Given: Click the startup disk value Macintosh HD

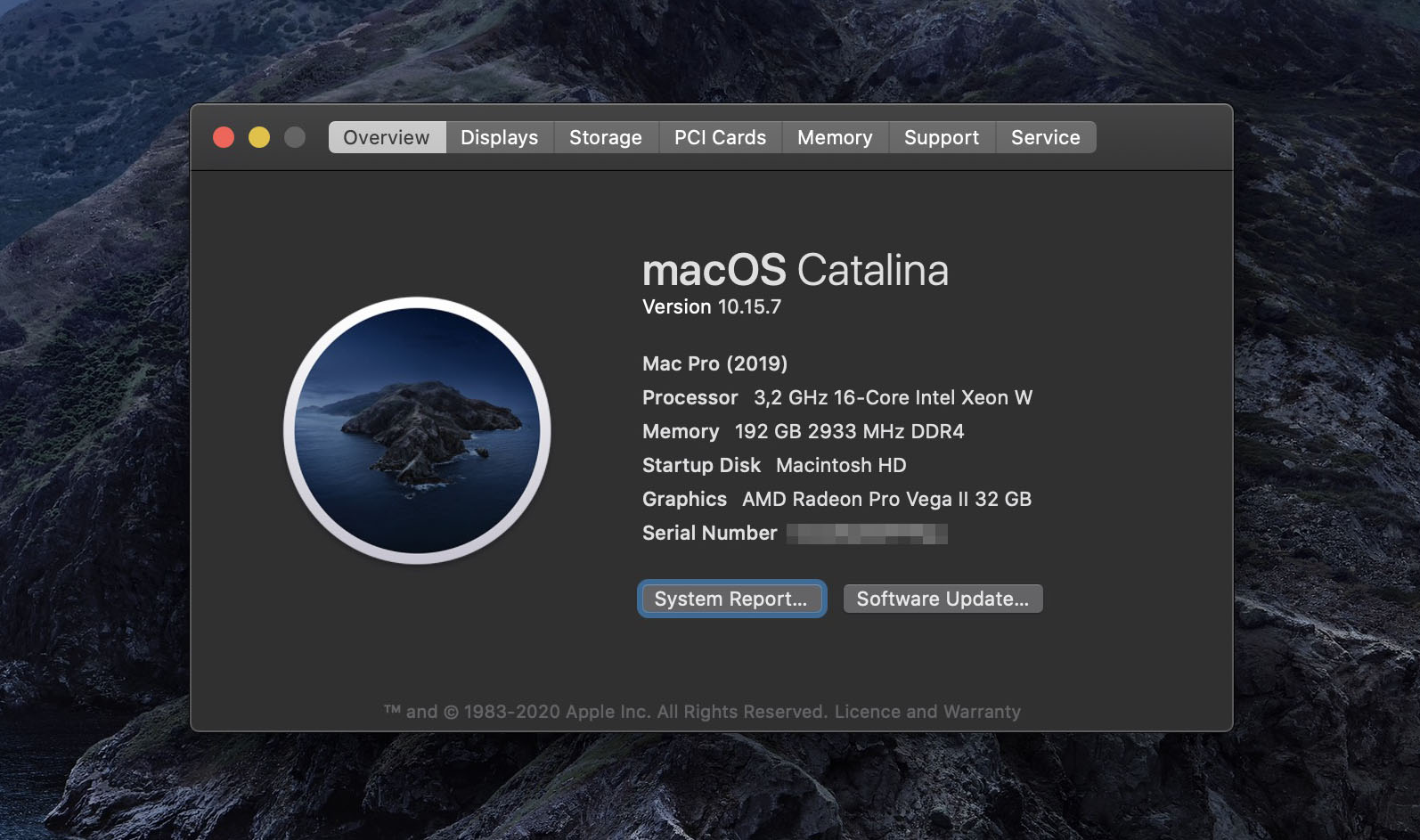Looking at the screenshot, I should (841, 465).
